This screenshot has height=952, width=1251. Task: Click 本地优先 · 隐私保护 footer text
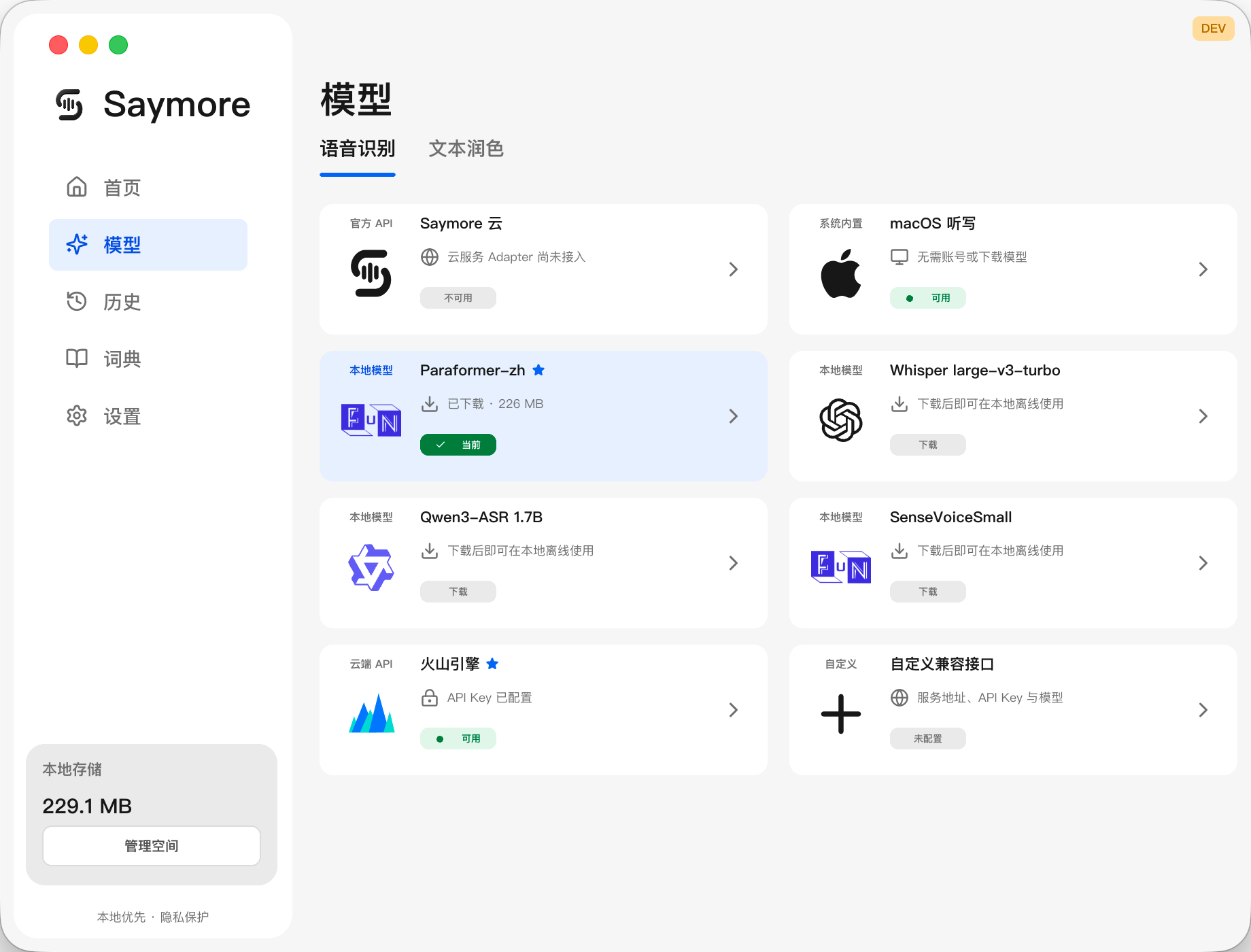click(153, 917)
